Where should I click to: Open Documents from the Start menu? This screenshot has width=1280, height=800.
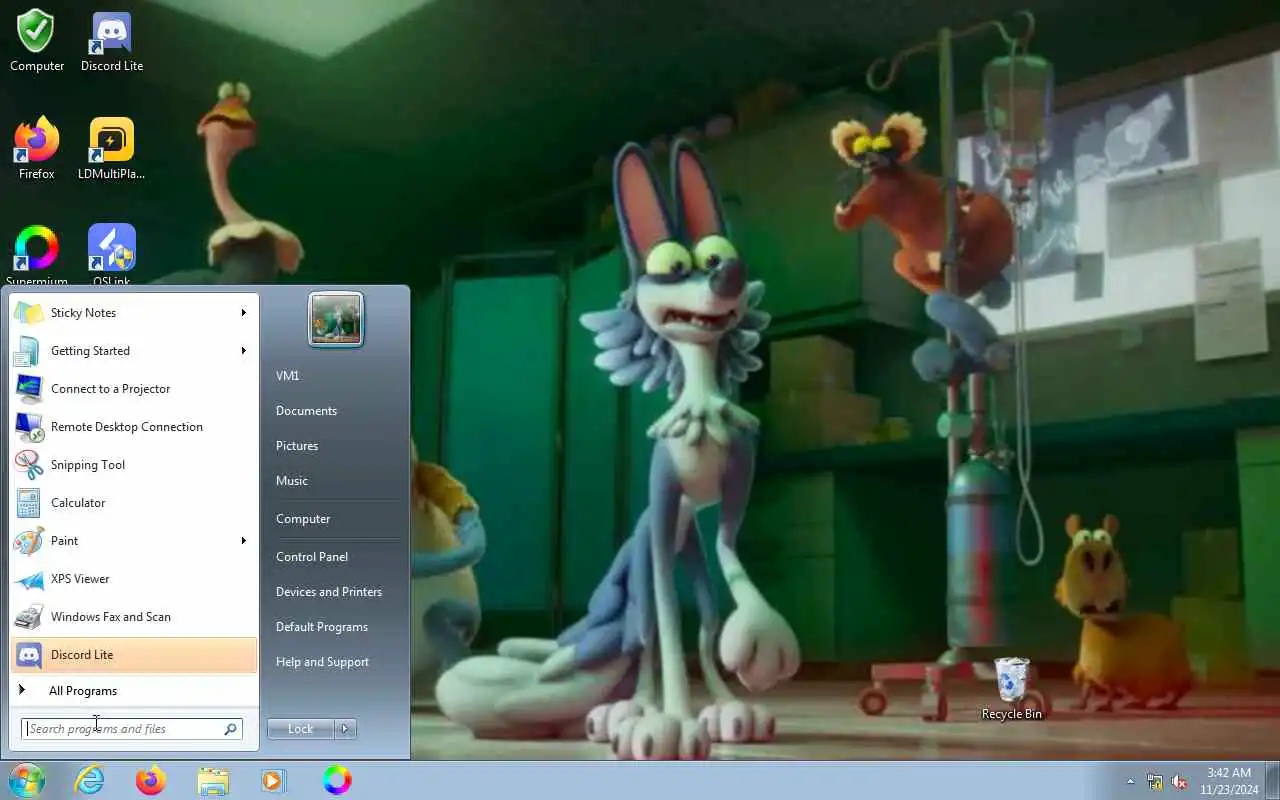point(306,411)
